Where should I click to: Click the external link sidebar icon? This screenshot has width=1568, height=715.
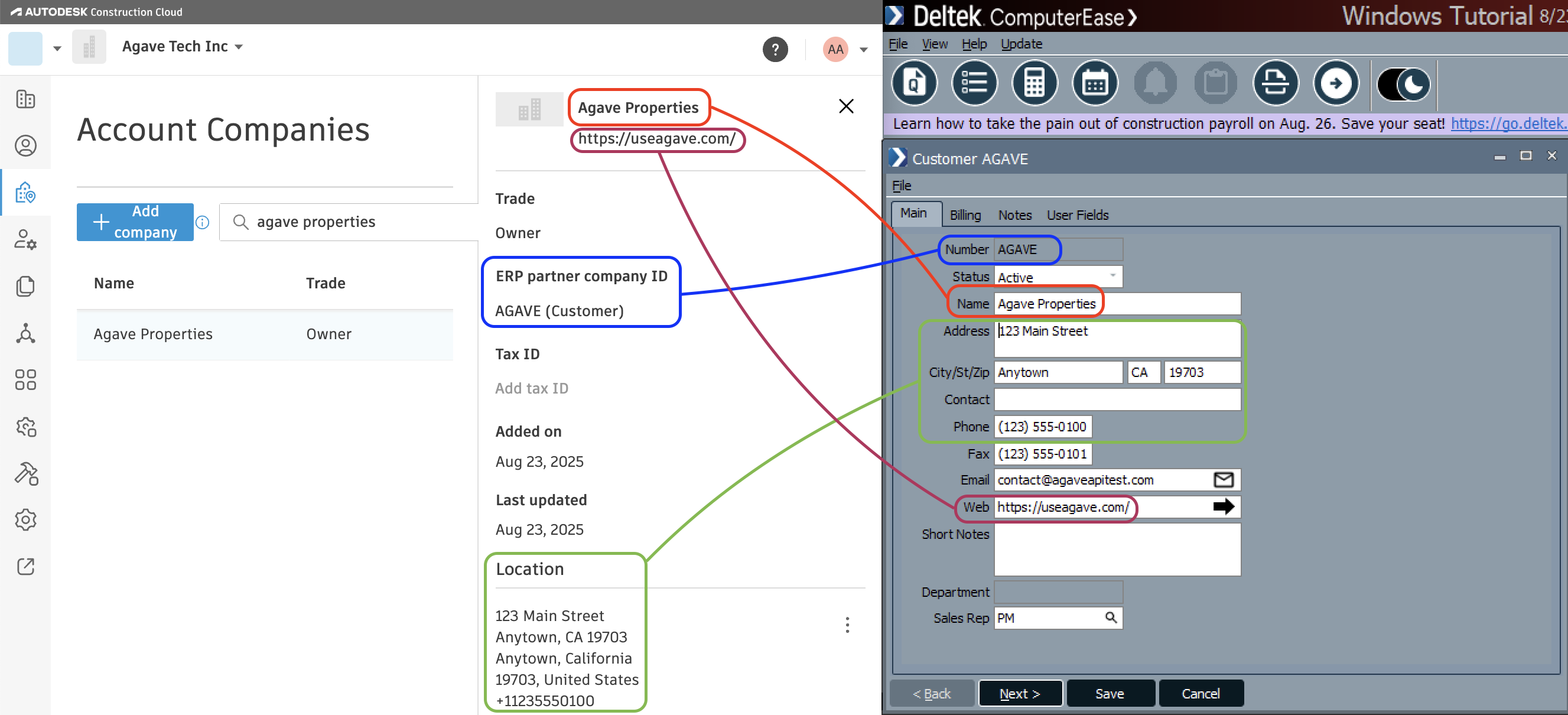coord(25,567)
